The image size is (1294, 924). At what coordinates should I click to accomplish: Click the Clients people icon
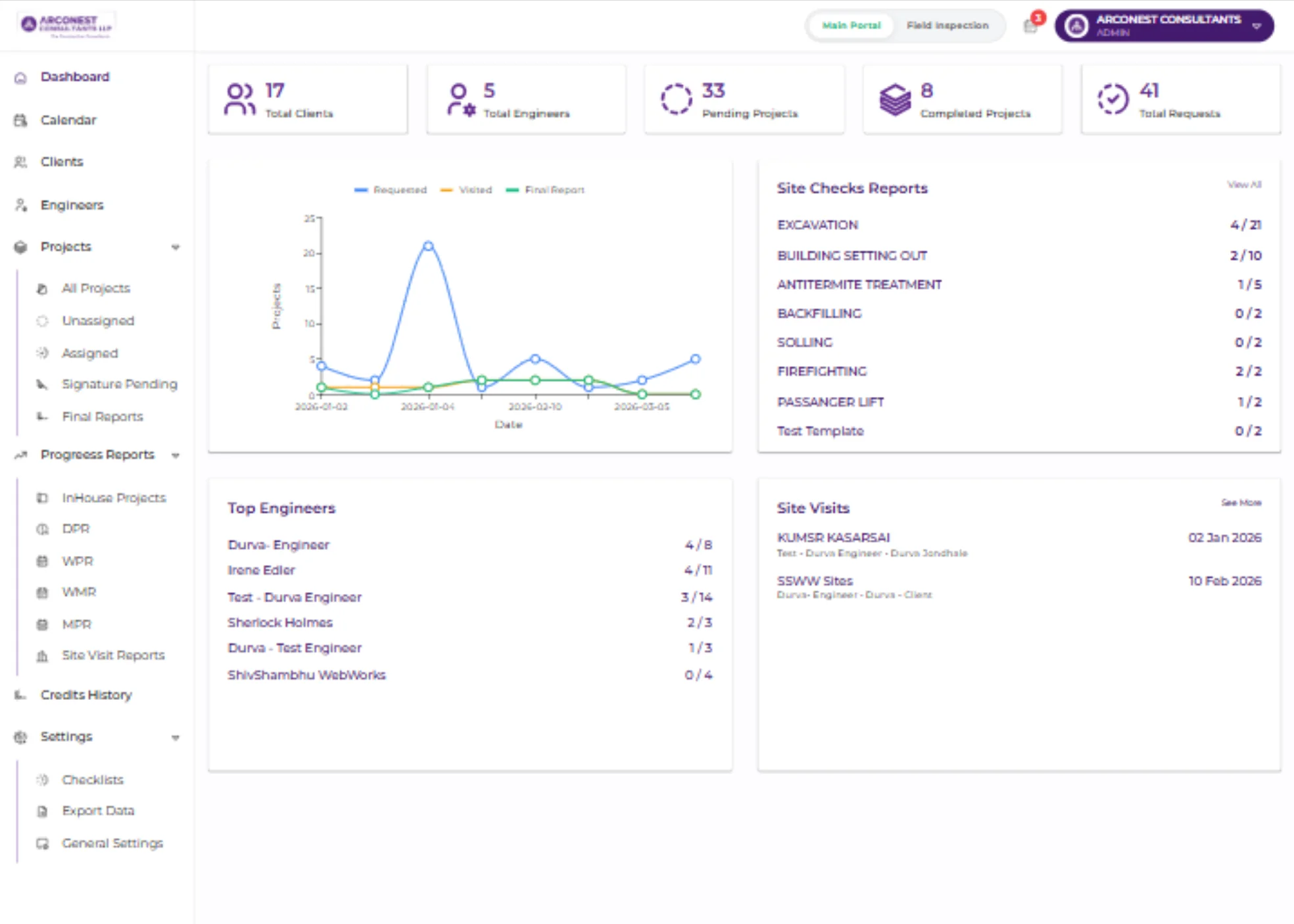[20, 162]
